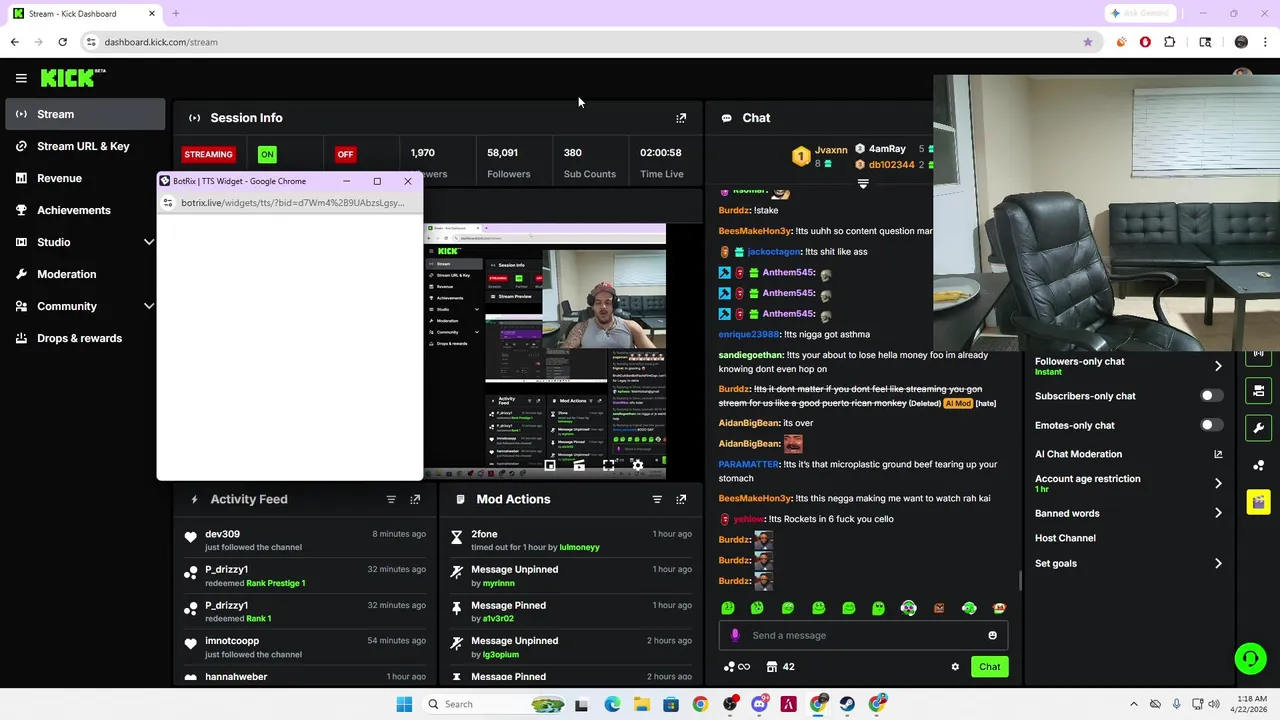Expand Set goals option

tap(1218, 563)
